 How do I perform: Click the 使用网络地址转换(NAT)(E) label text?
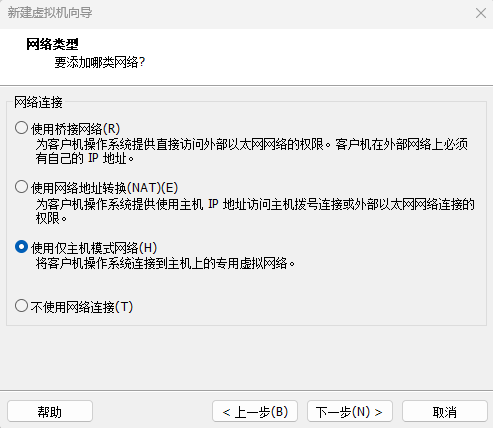coord(104,188)
